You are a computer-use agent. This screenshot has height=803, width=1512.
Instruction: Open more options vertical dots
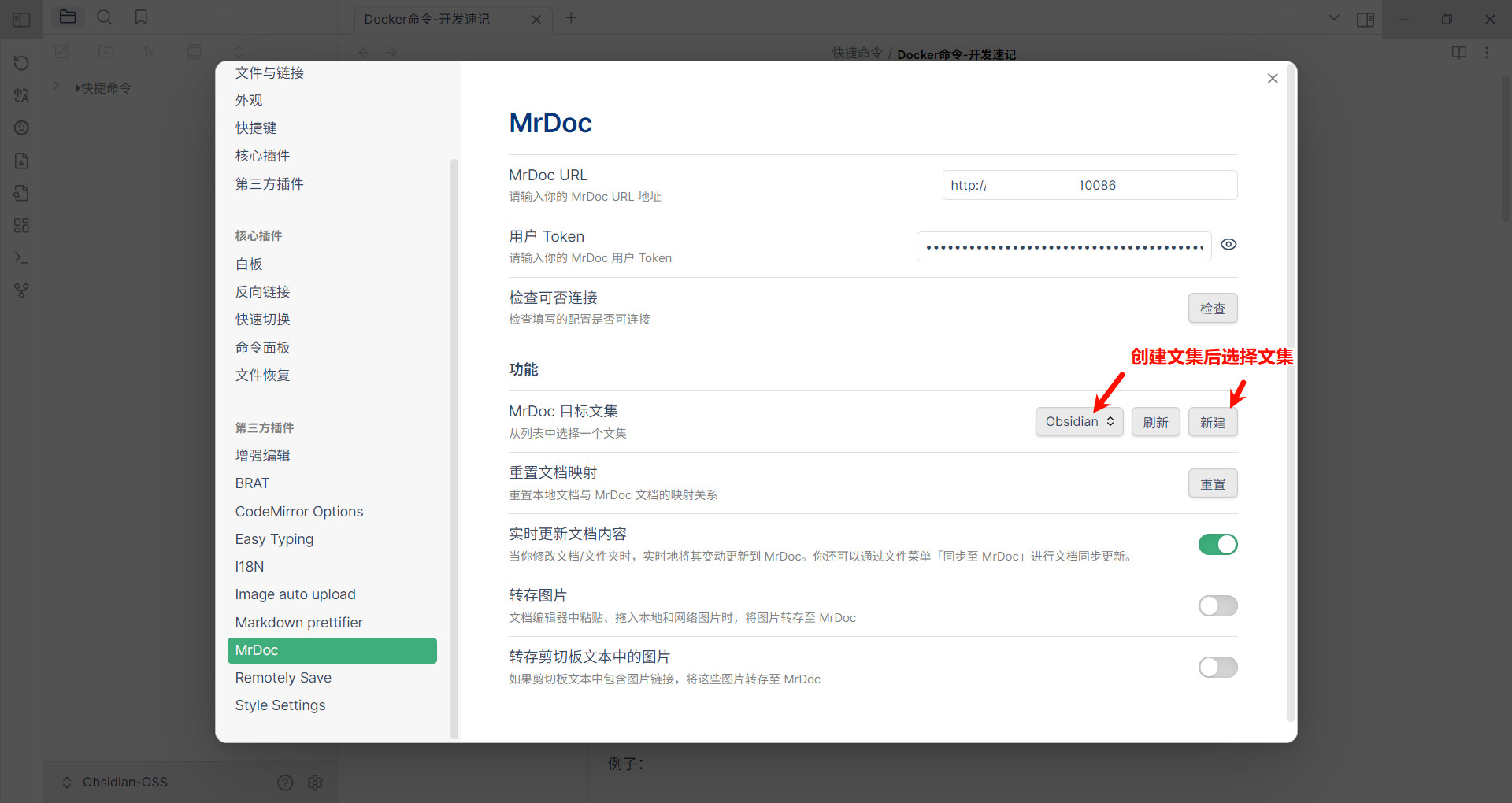[1487, 53]
